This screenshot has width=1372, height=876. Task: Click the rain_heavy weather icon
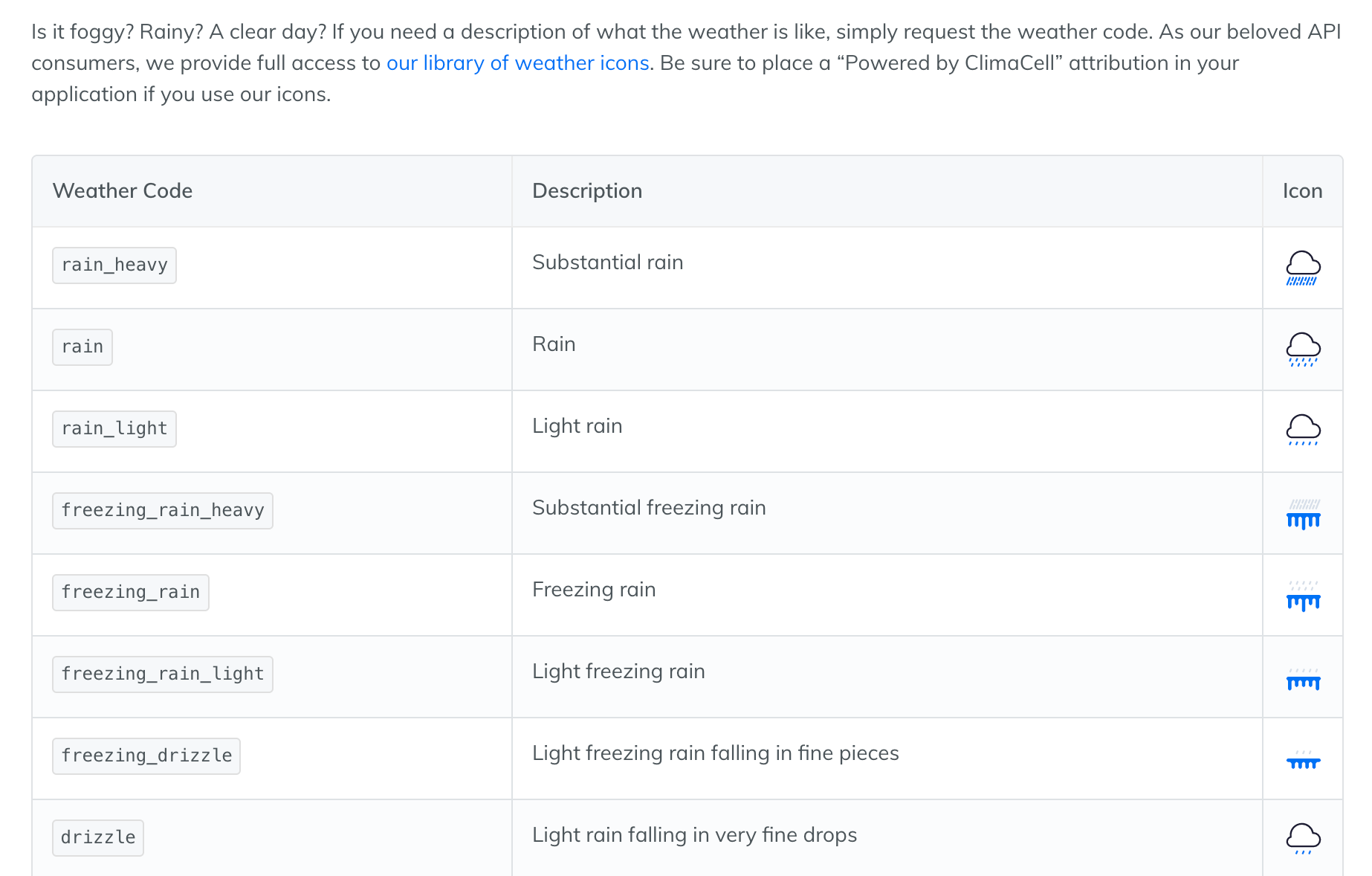point(1303,268)
